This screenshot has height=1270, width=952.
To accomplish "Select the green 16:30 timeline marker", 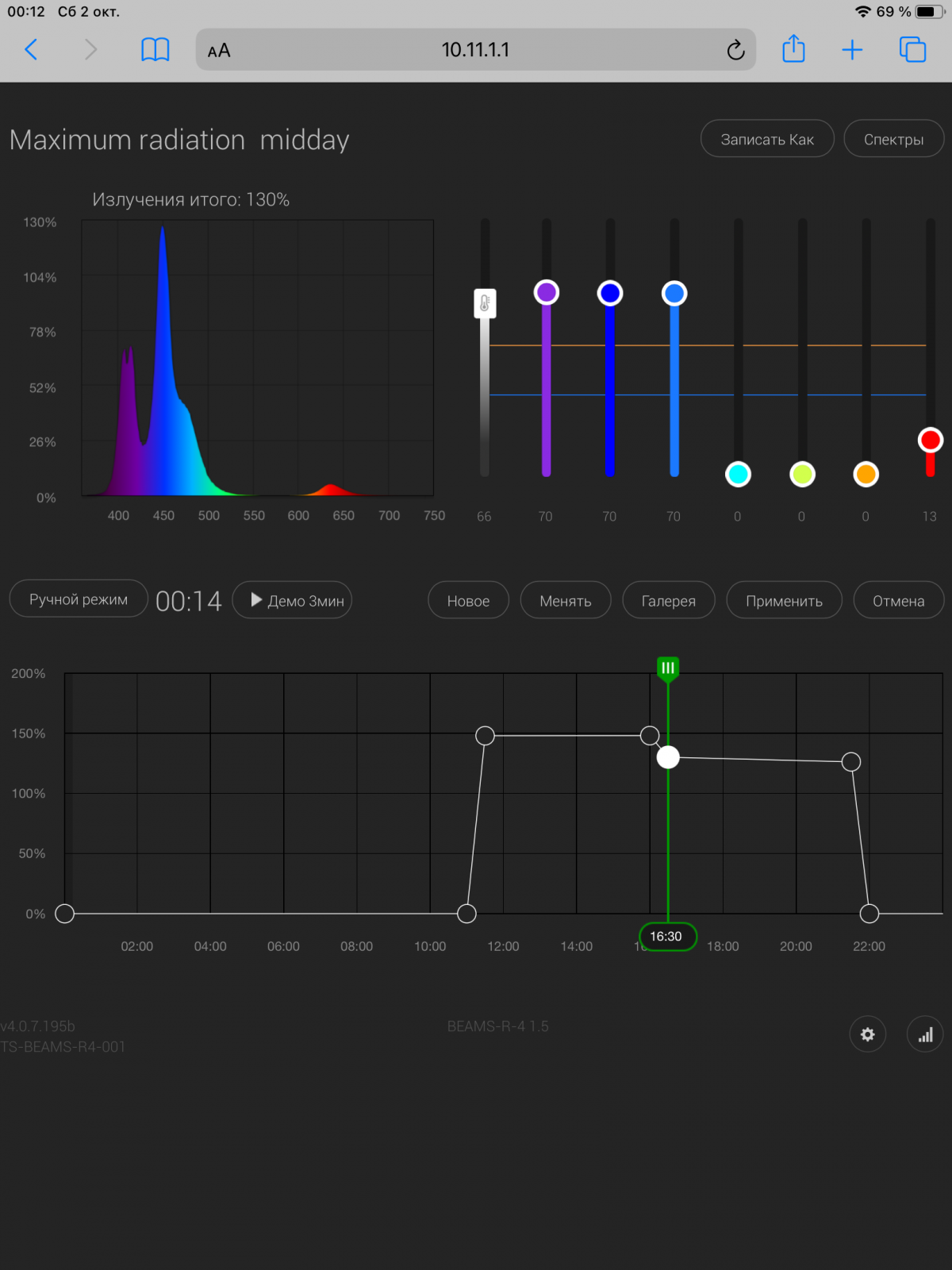I will coord(668,668).
